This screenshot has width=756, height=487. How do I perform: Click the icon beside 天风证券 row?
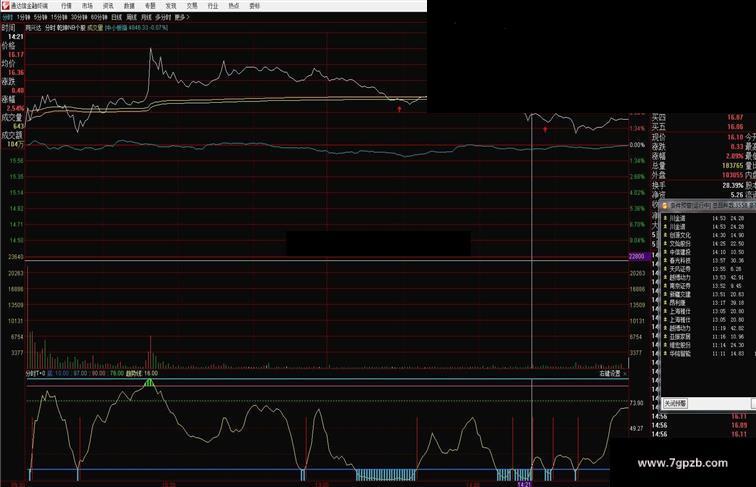(x=665, y=269)
